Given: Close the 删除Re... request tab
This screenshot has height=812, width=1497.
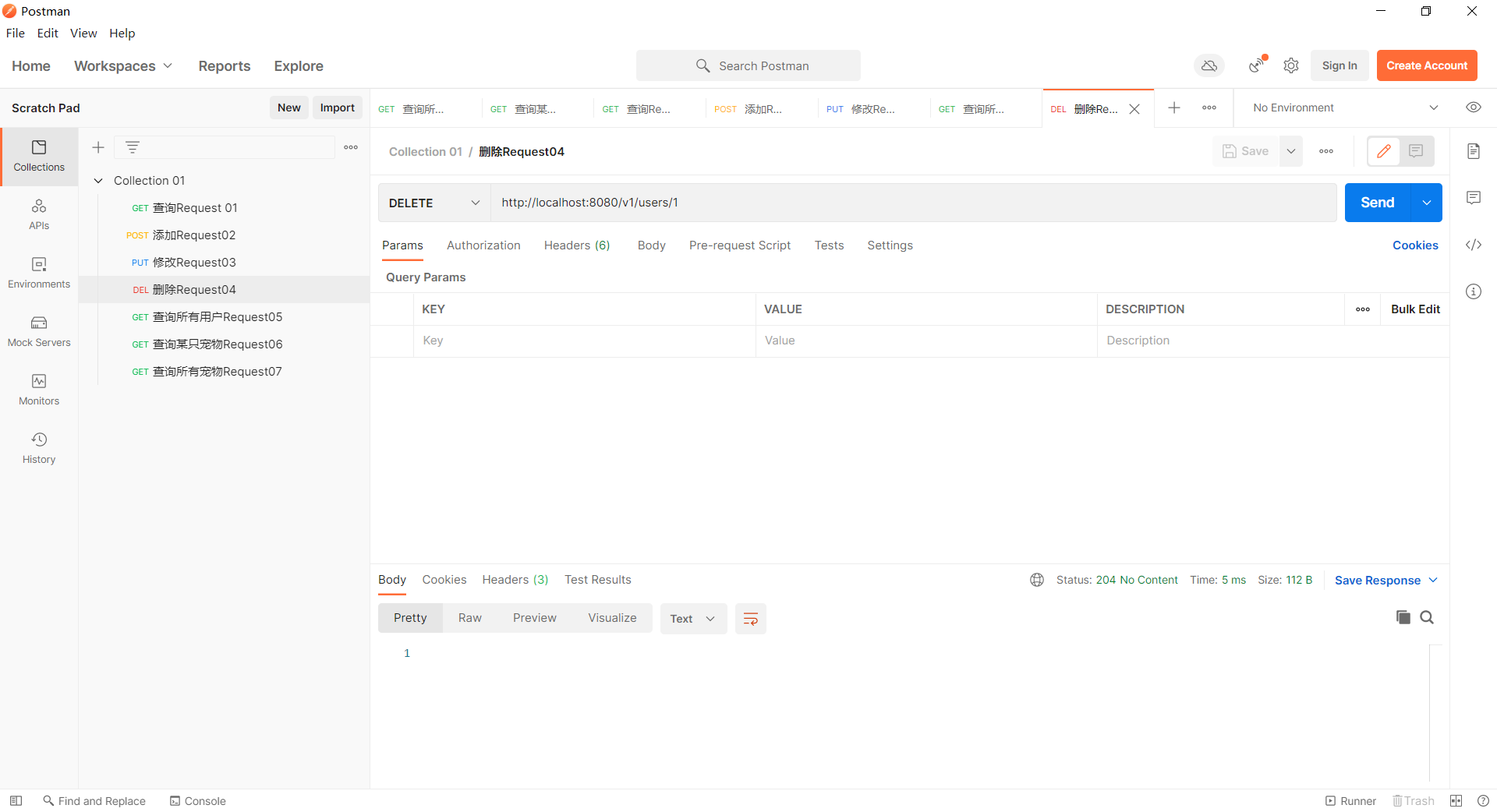Looking at the screenshot, I should point(1135,109).
